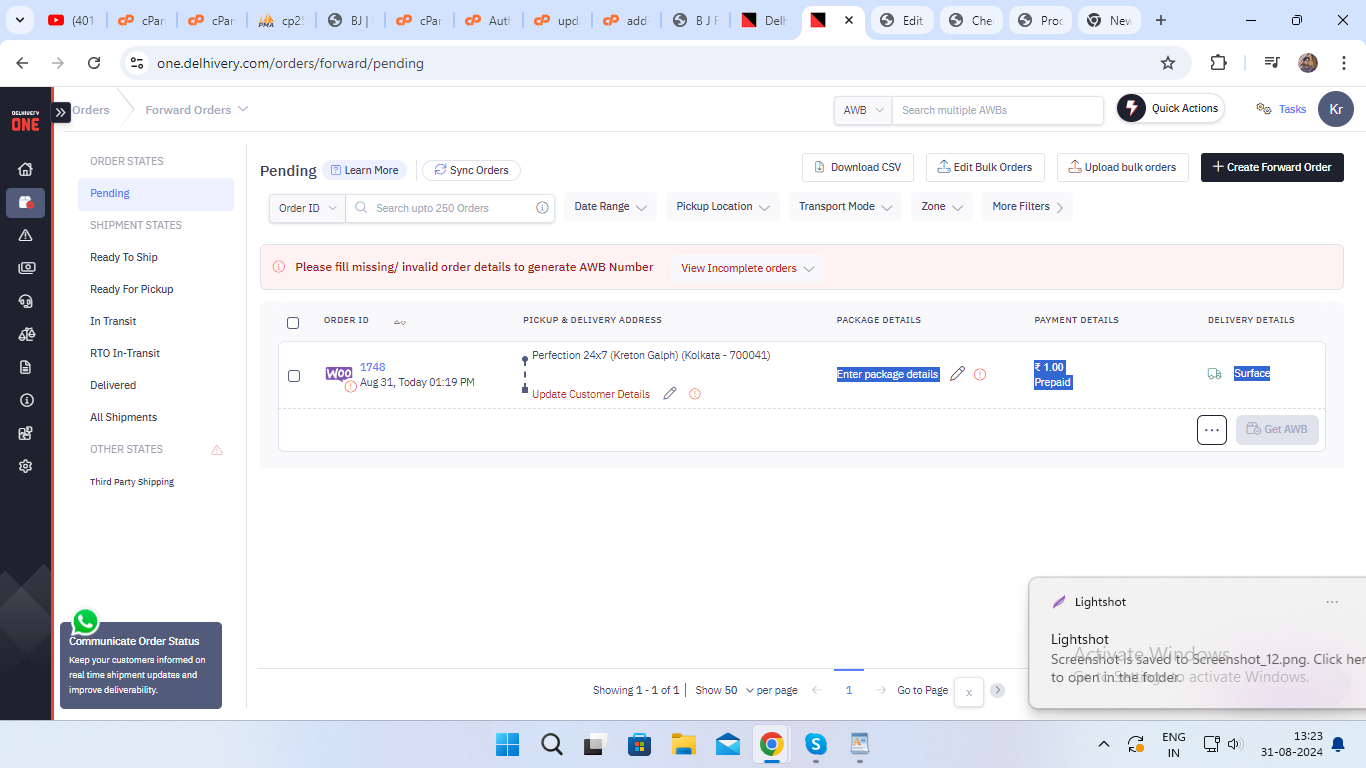Open settings gear icon in sidebar
Viewport: 1366px width, 768px height.
[x=26, y=466]
